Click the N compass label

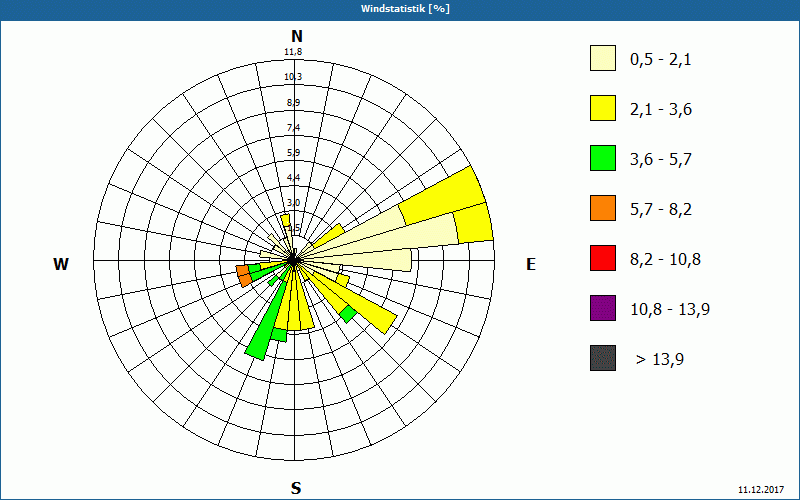tap(296, 36)
